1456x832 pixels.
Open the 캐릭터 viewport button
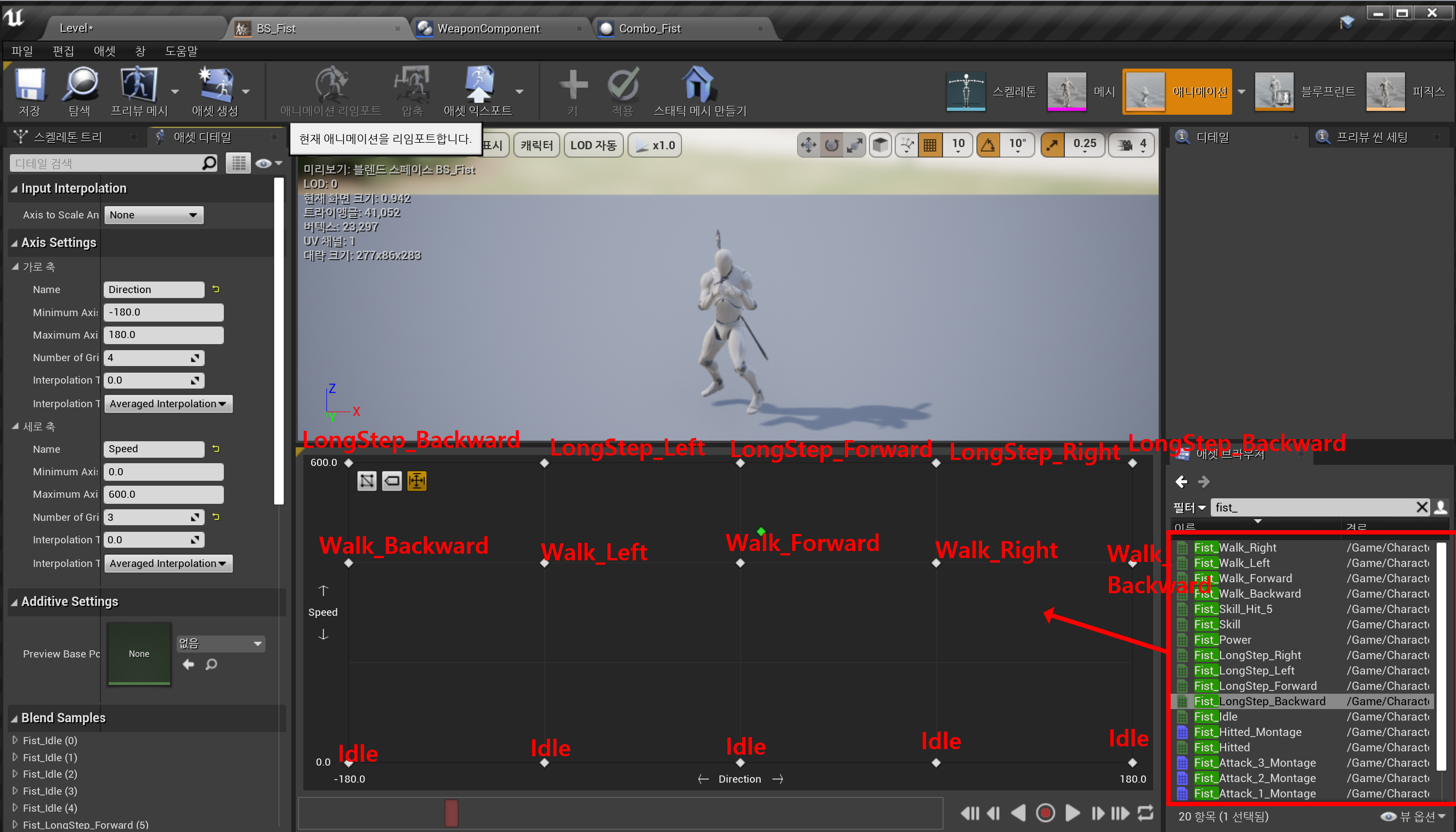(537, 145)
